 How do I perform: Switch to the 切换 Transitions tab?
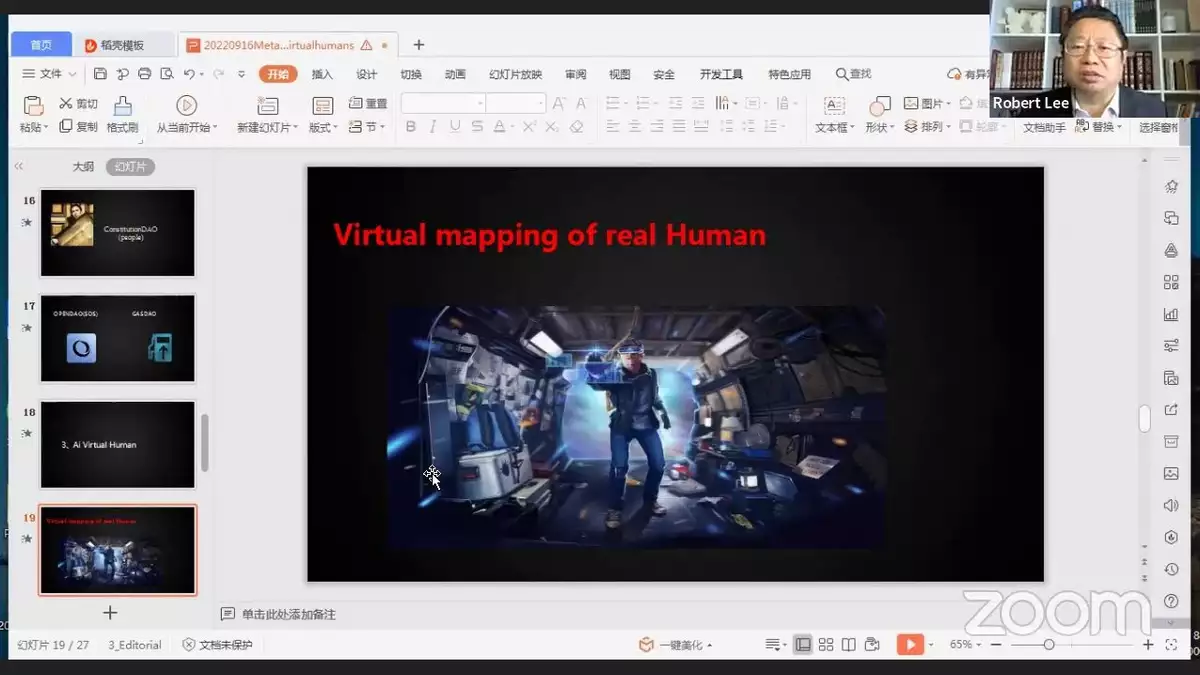[x=411, y=74]
